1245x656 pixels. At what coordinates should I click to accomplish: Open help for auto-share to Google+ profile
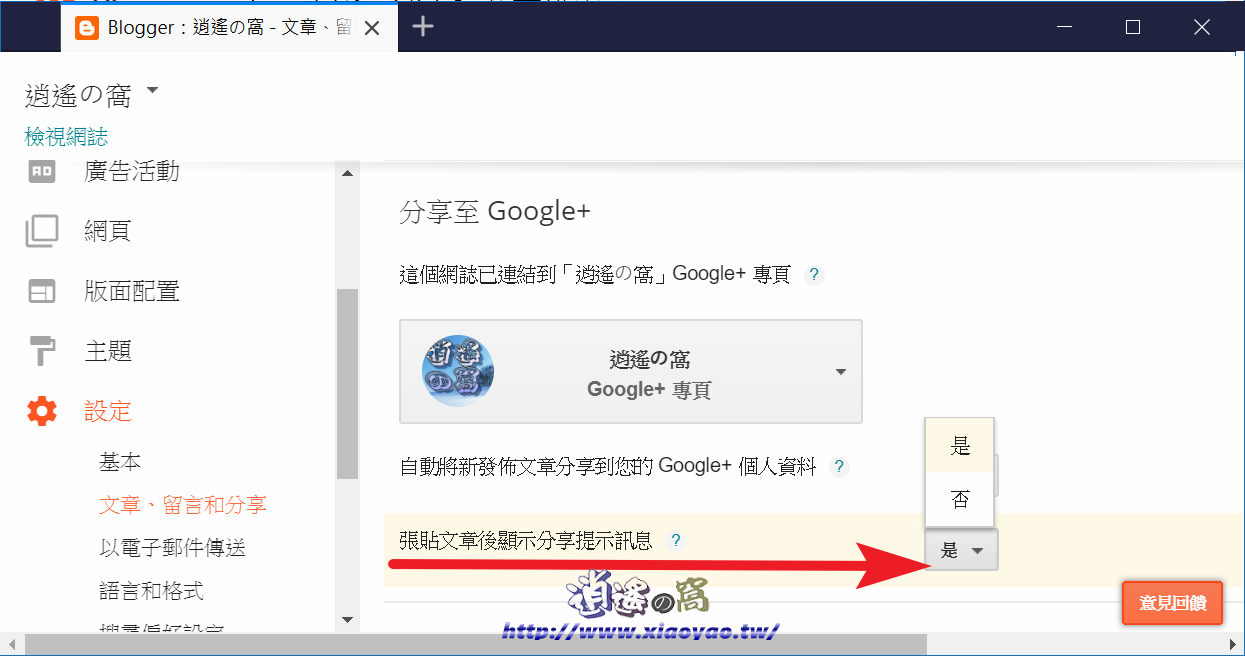click(x=839, y=466)
